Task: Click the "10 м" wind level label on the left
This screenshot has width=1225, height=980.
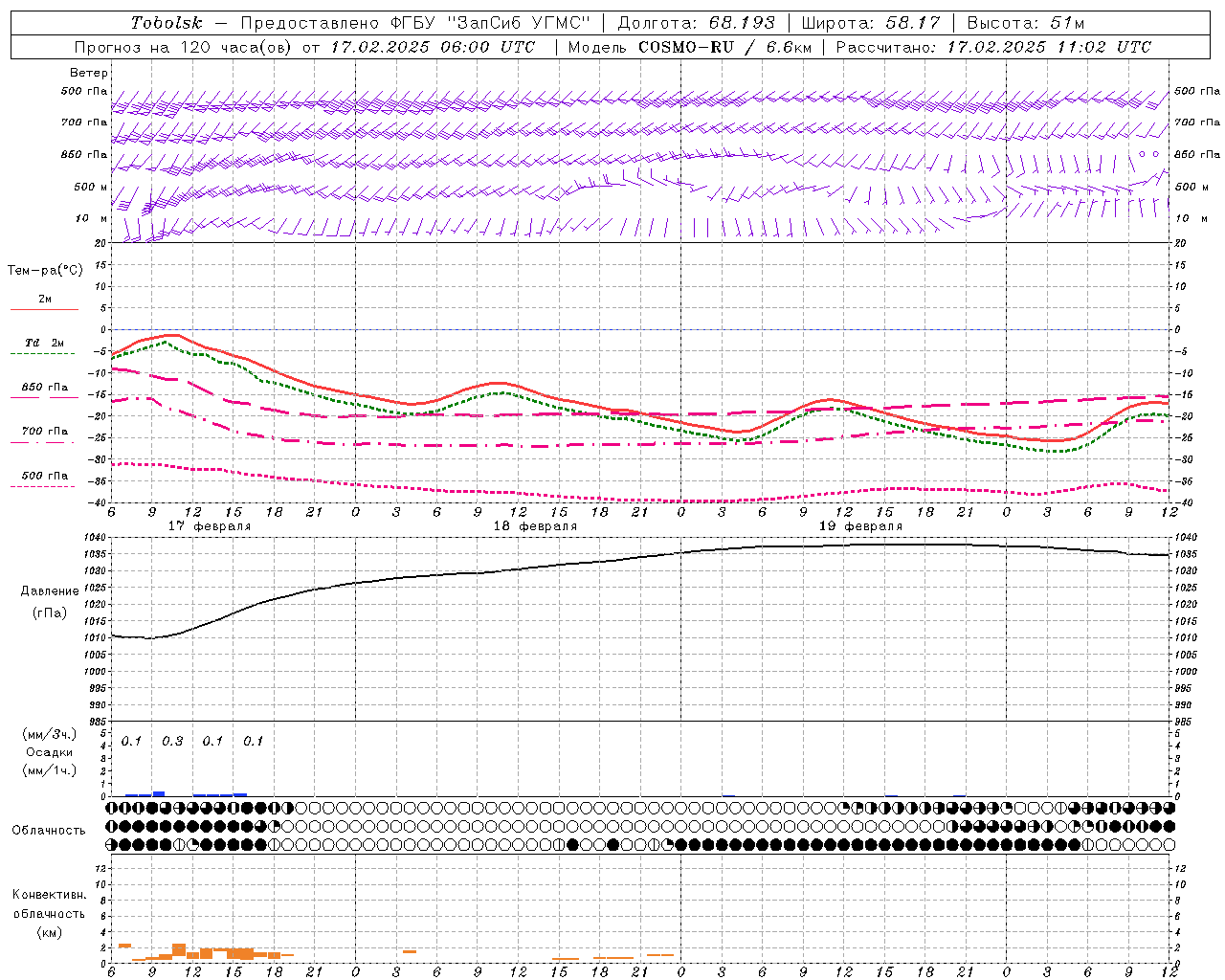Action: [x=92, y=218]
